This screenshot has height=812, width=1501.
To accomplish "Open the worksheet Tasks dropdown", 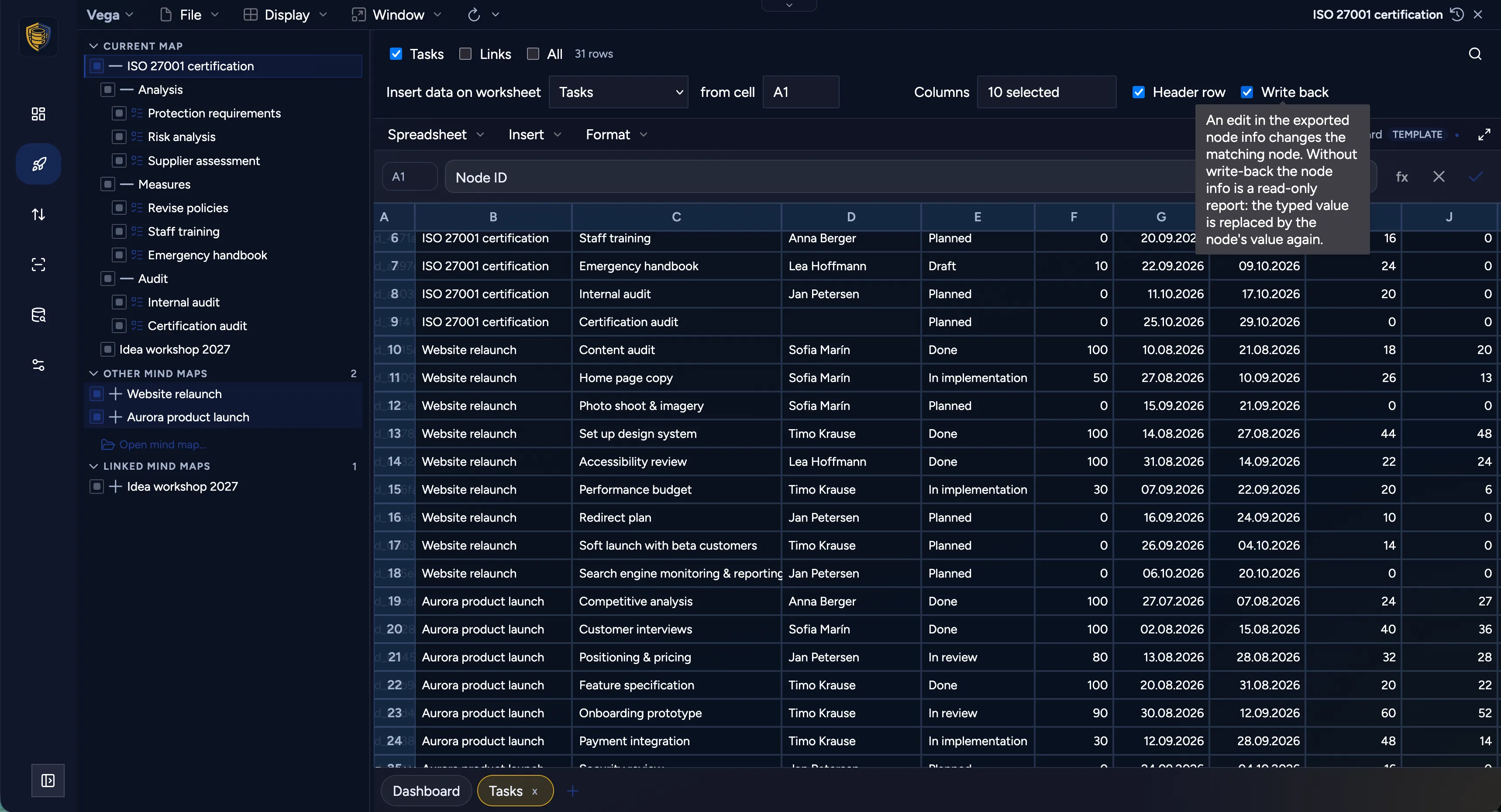I will coord(619,92).
